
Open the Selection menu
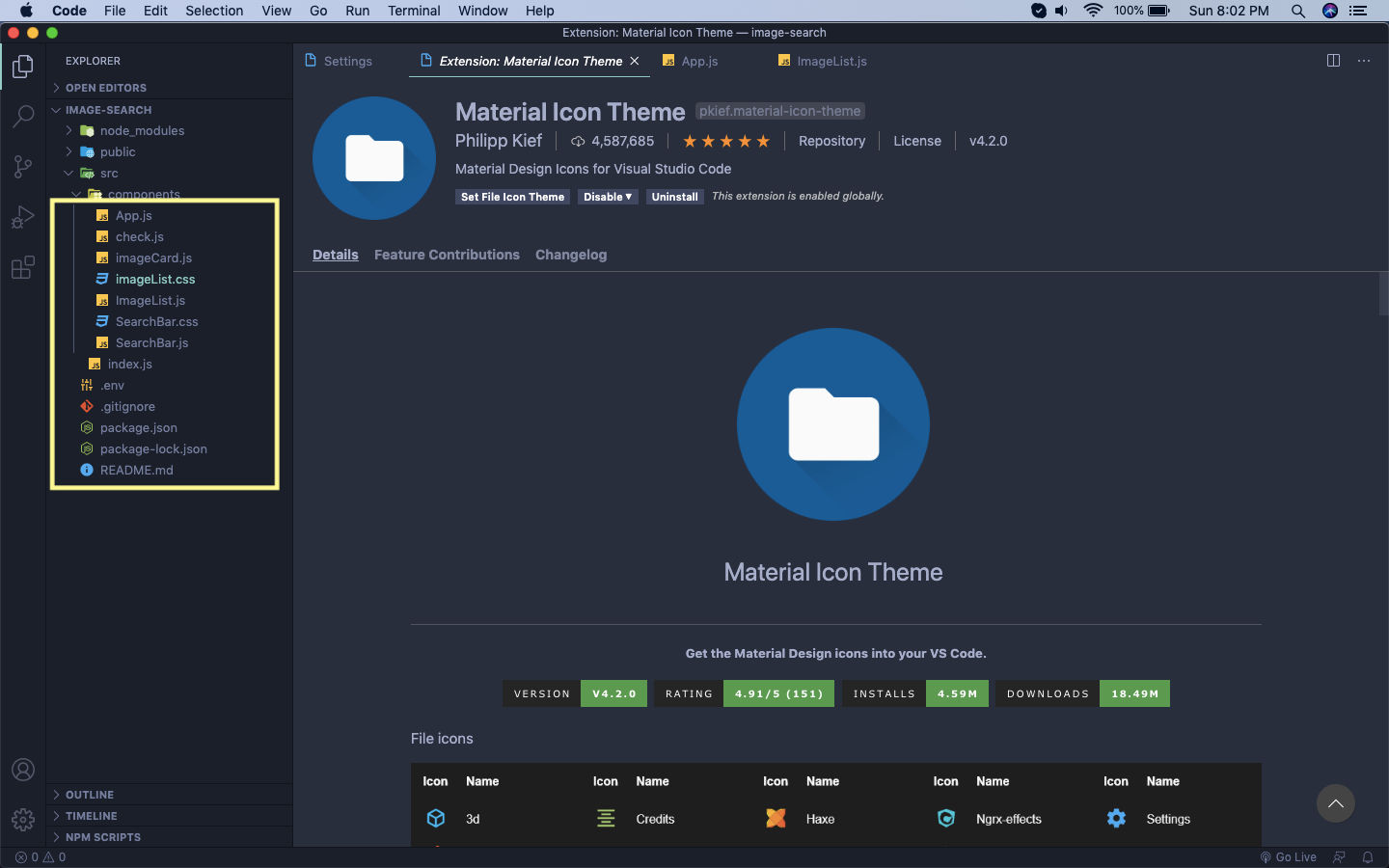click(x=214, y=11)
